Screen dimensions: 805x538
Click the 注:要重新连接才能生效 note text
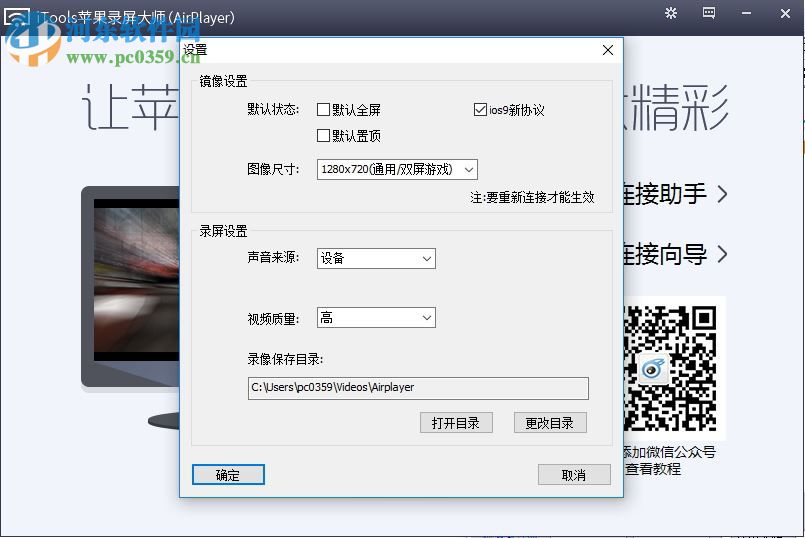pyautogui.click(x=532, y=197)
